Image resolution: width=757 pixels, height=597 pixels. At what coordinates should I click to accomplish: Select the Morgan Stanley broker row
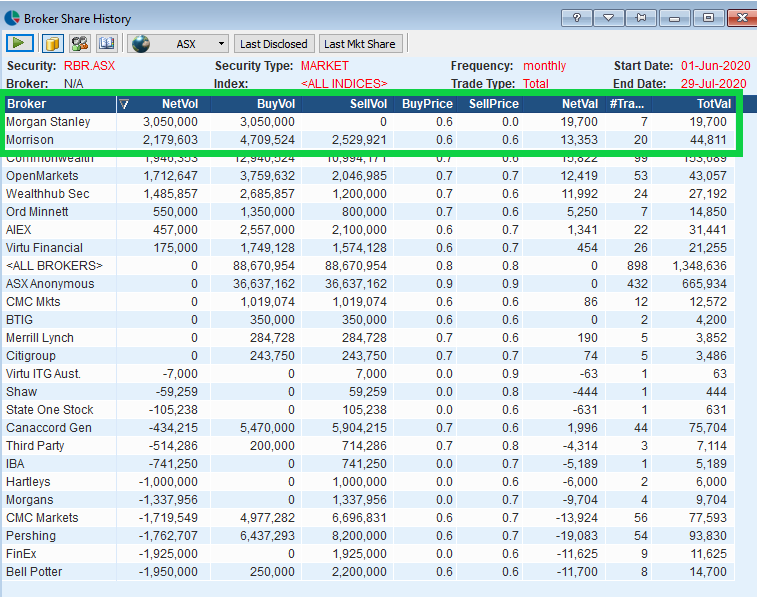pyautogui.click(x=369, y=122)
